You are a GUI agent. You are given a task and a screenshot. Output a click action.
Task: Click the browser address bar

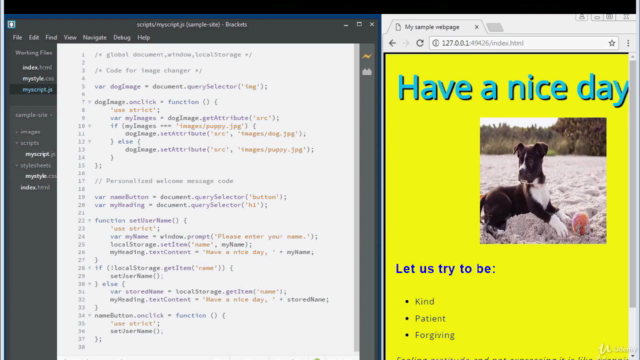[524, 43]
